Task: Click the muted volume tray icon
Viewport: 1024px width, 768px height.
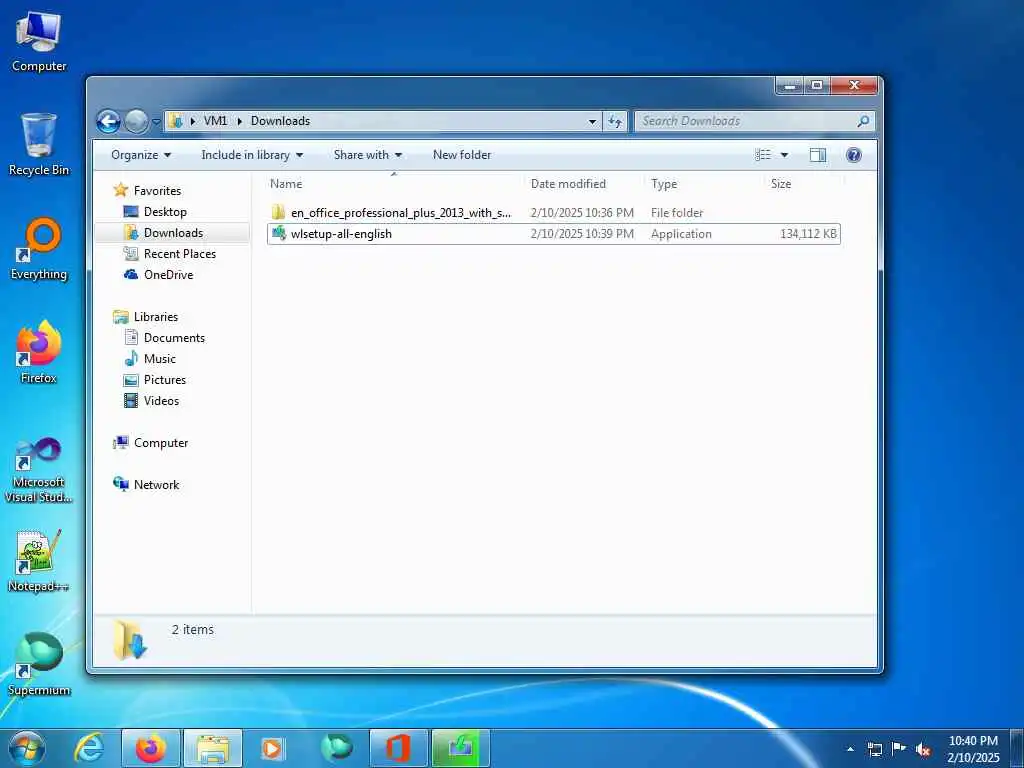Action: (923, 749)
